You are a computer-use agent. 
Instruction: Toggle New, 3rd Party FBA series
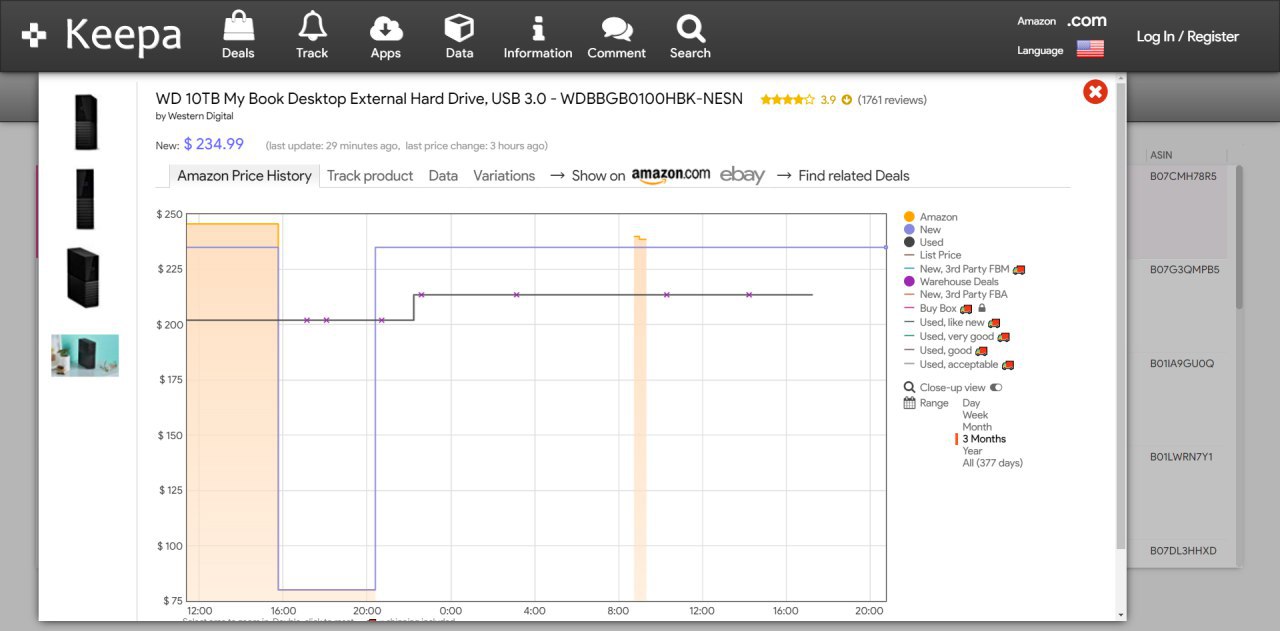[956, 294]
